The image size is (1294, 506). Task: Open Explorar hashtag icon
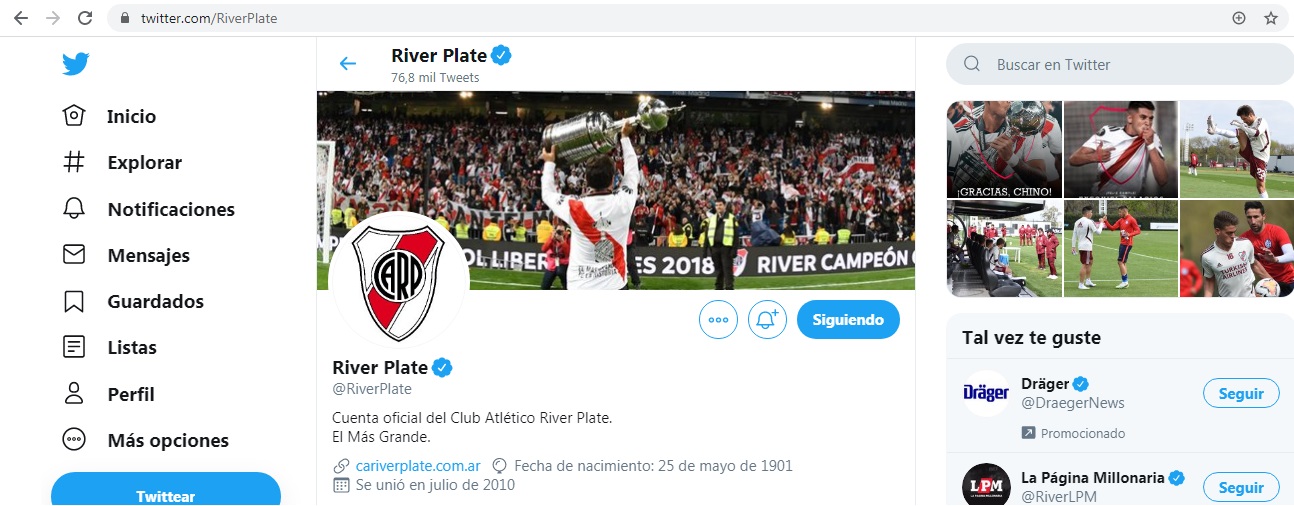[x=74, y=162]
